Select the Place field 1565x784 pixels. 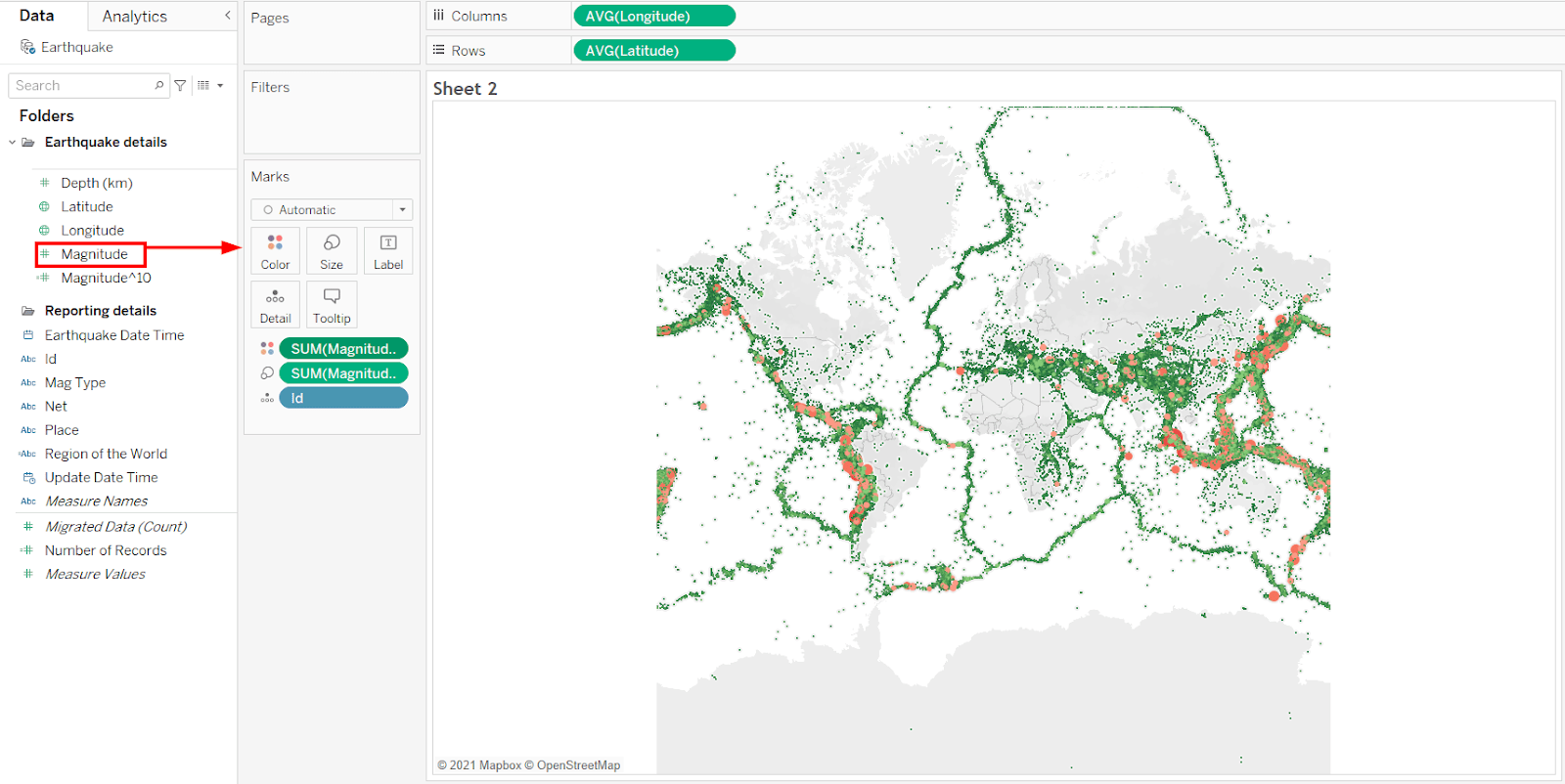62,429
